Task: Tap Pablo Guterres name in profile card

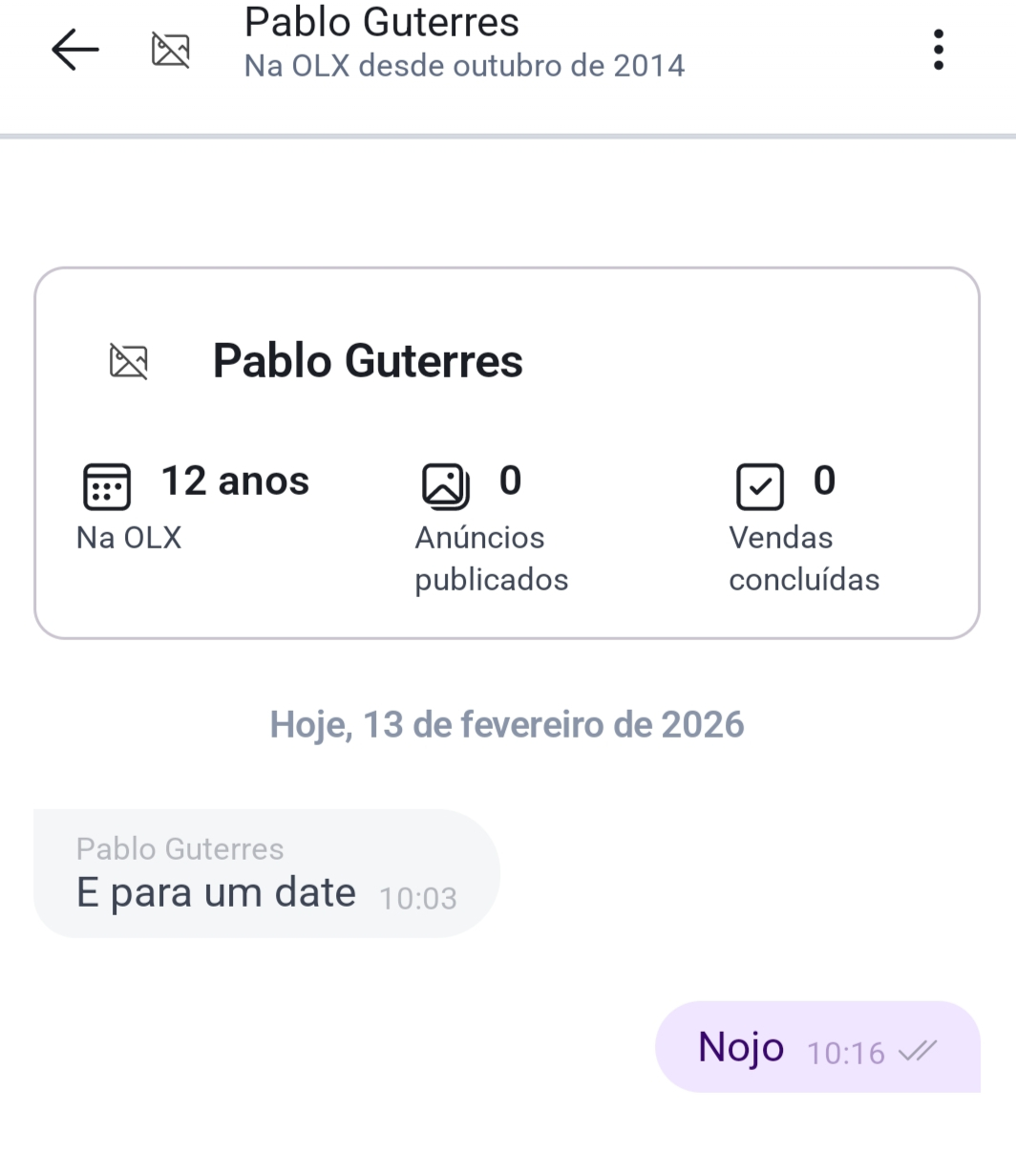Action: (368, 361)
